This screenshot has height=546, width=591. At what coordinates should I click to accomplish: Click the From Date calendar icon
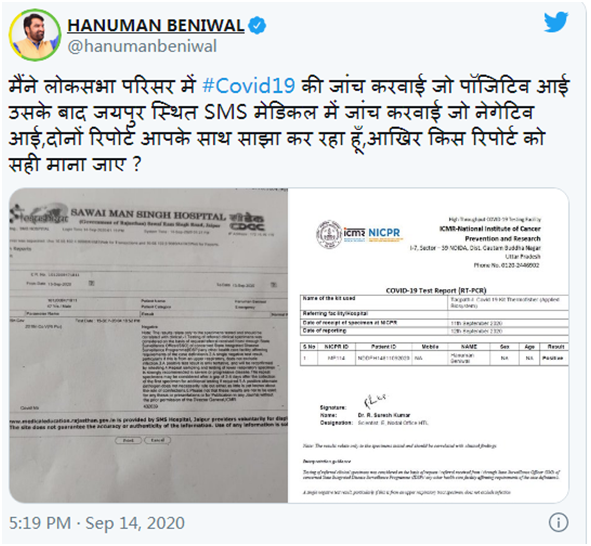pyautogui.click(x=92, y=283)
